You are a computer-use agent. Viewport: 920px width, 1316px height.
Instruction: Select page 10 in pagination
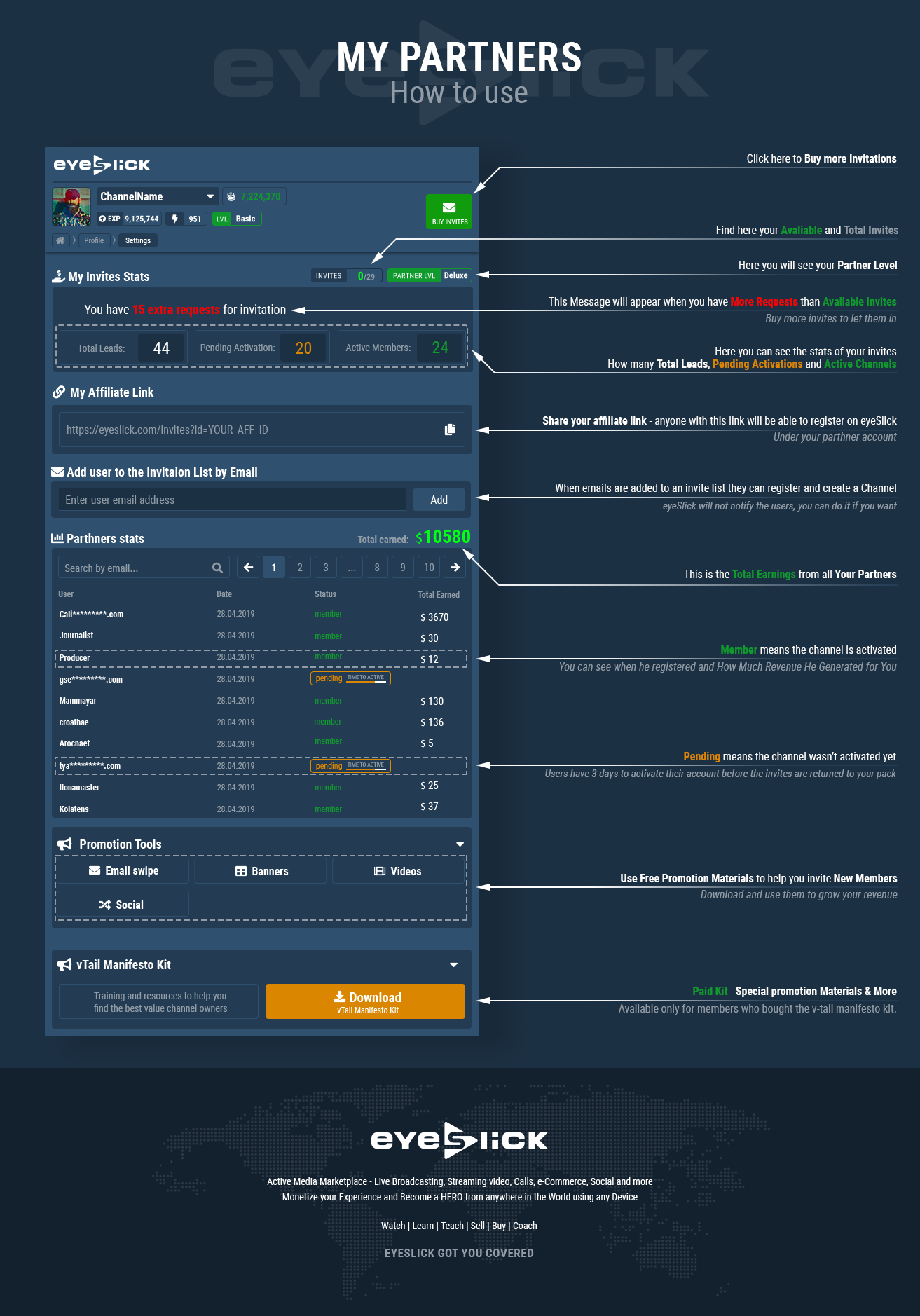(429, 568)
